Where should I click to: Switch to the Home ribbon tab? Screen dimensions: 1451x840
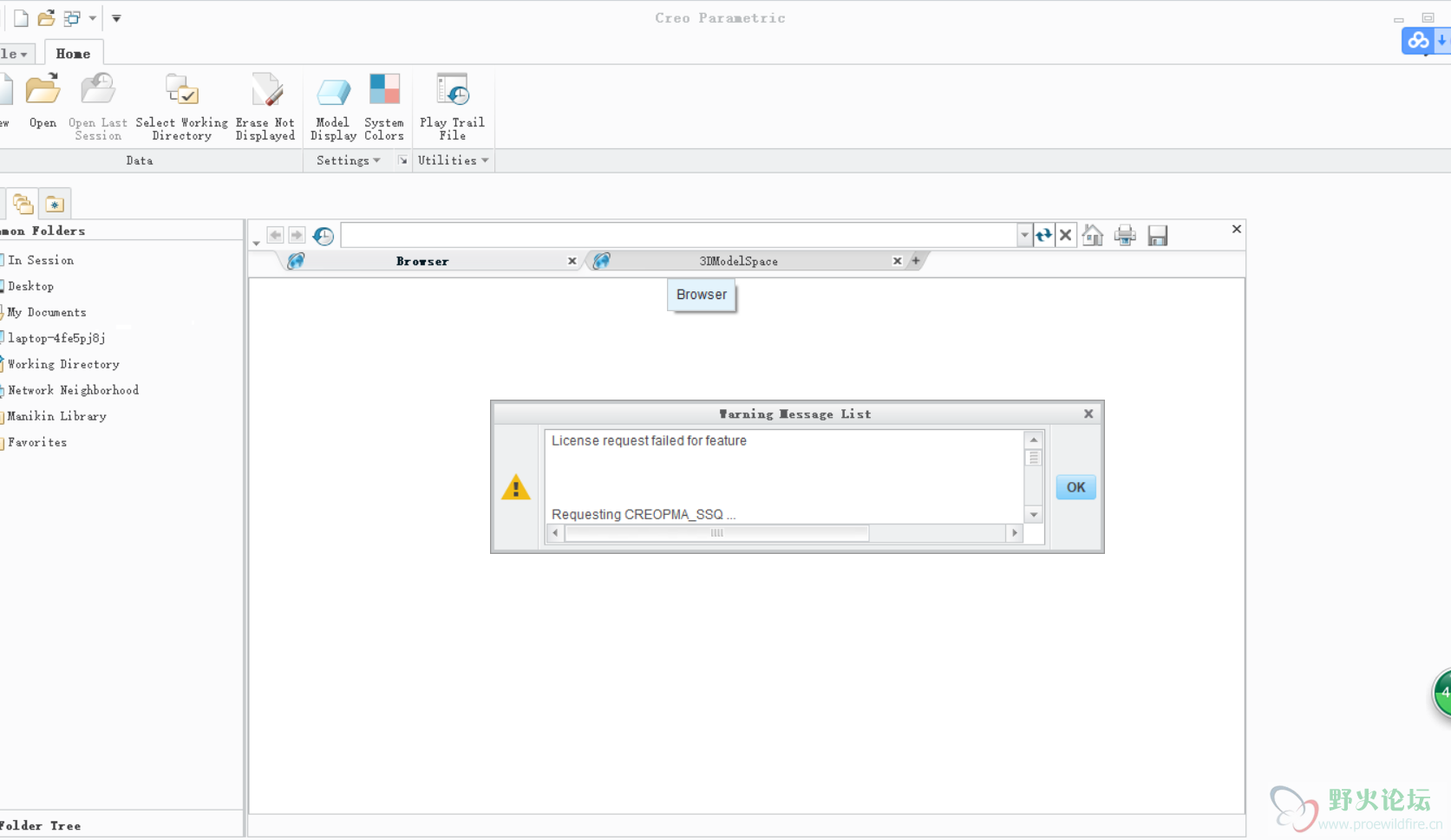pos(73,53)
